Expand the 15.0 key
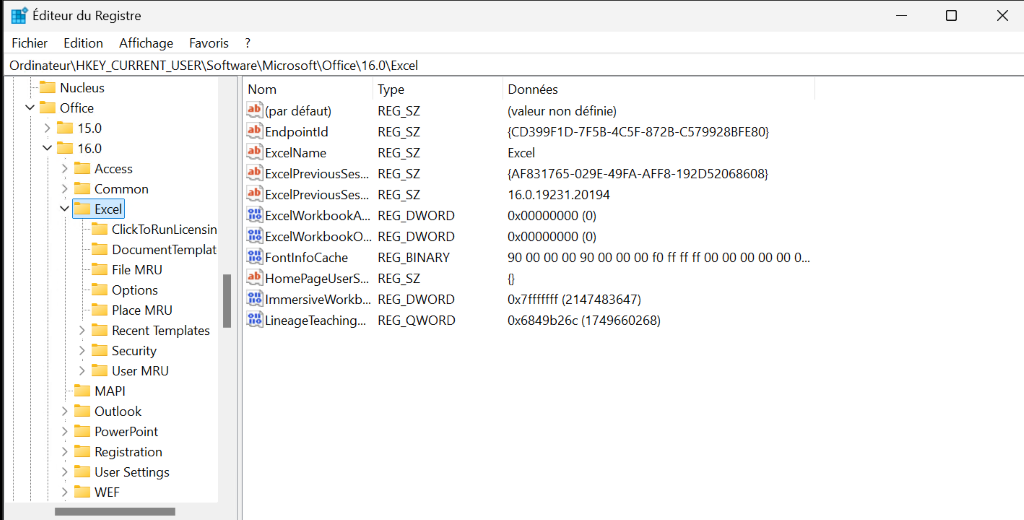This screenshot has width=1024, height=520. tap(47, 128)
